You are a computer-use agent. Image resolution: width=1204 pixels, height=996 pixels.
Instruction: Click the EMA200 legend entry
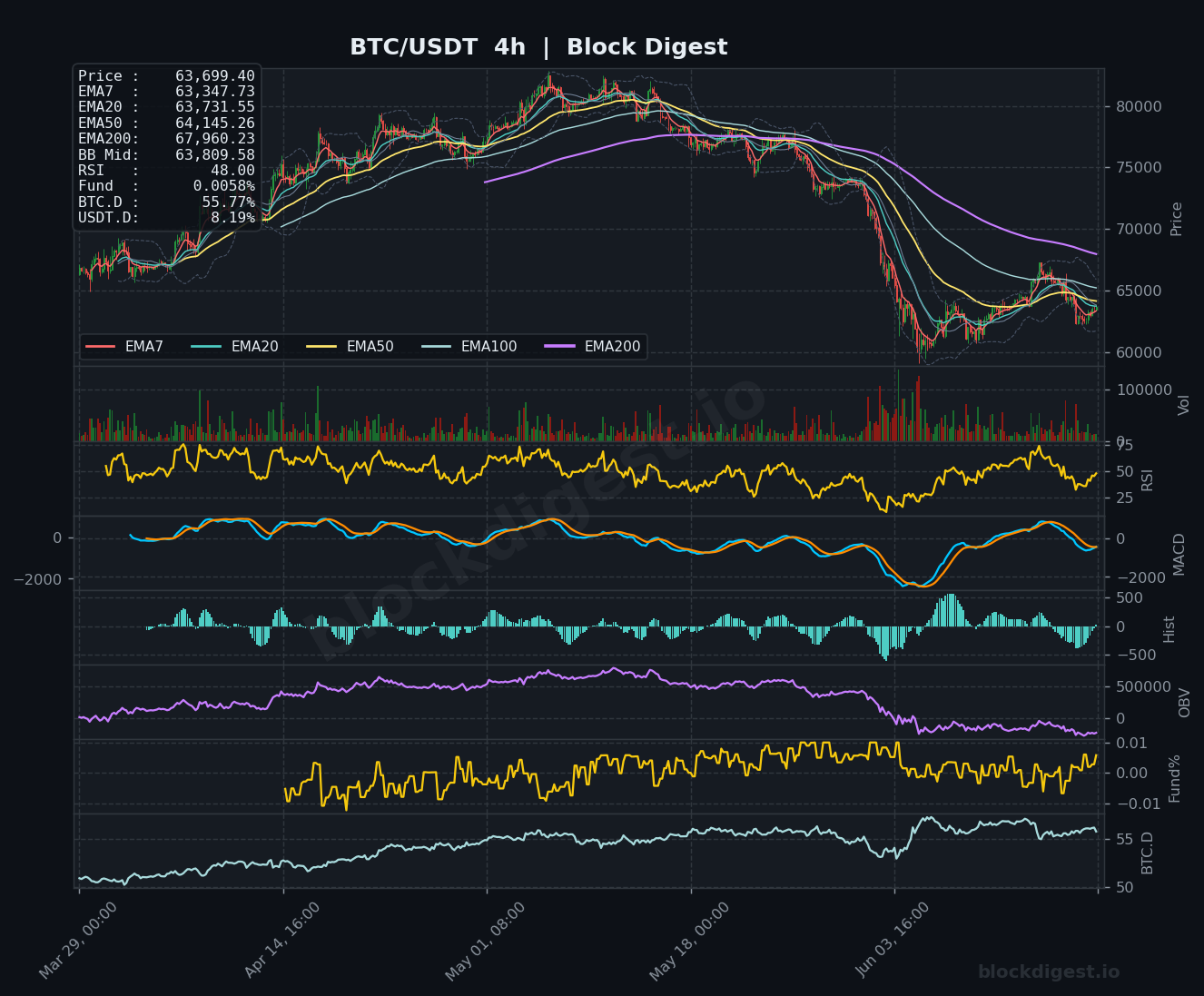coord(593,346)
